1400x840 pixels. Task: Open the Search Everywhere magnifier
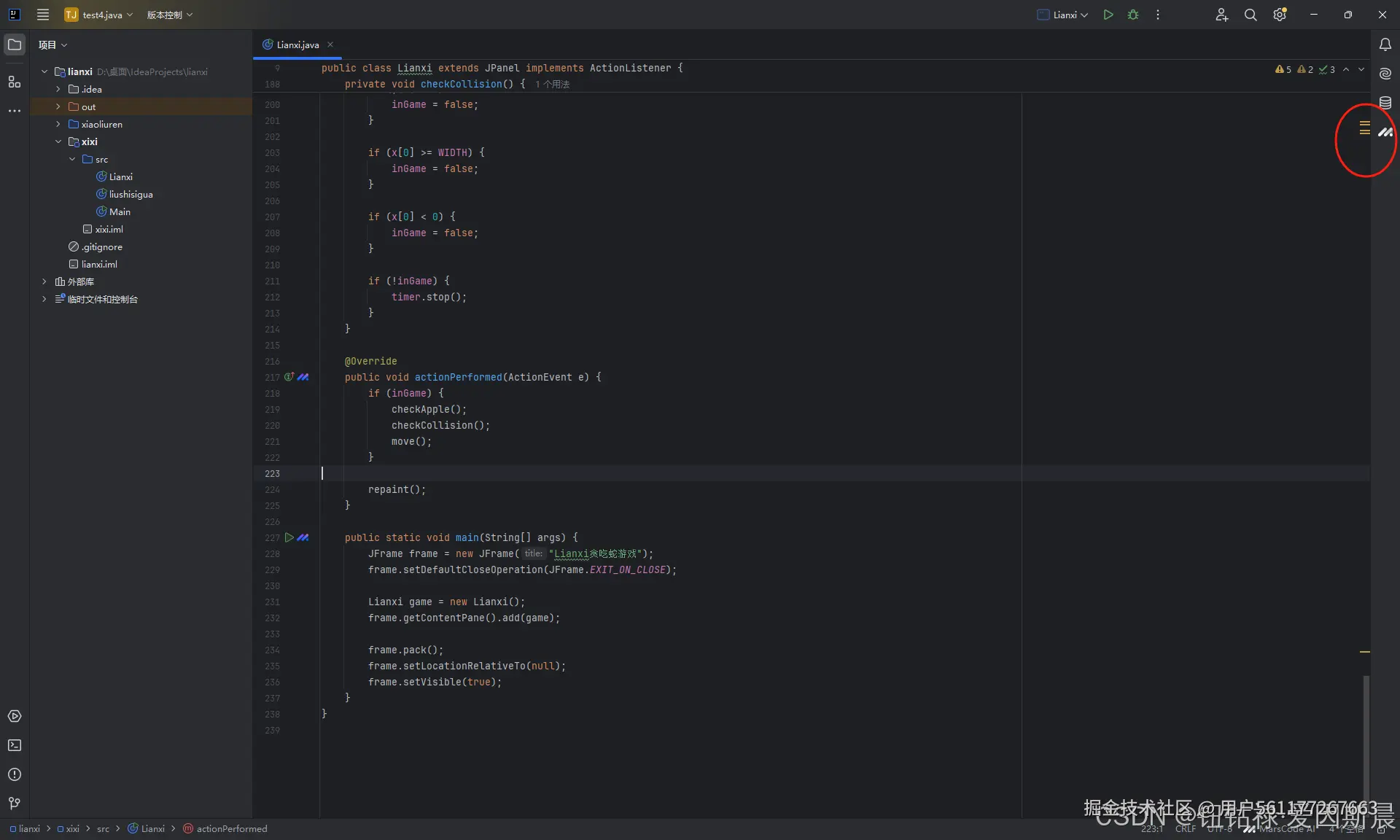tap(1250, 15)
